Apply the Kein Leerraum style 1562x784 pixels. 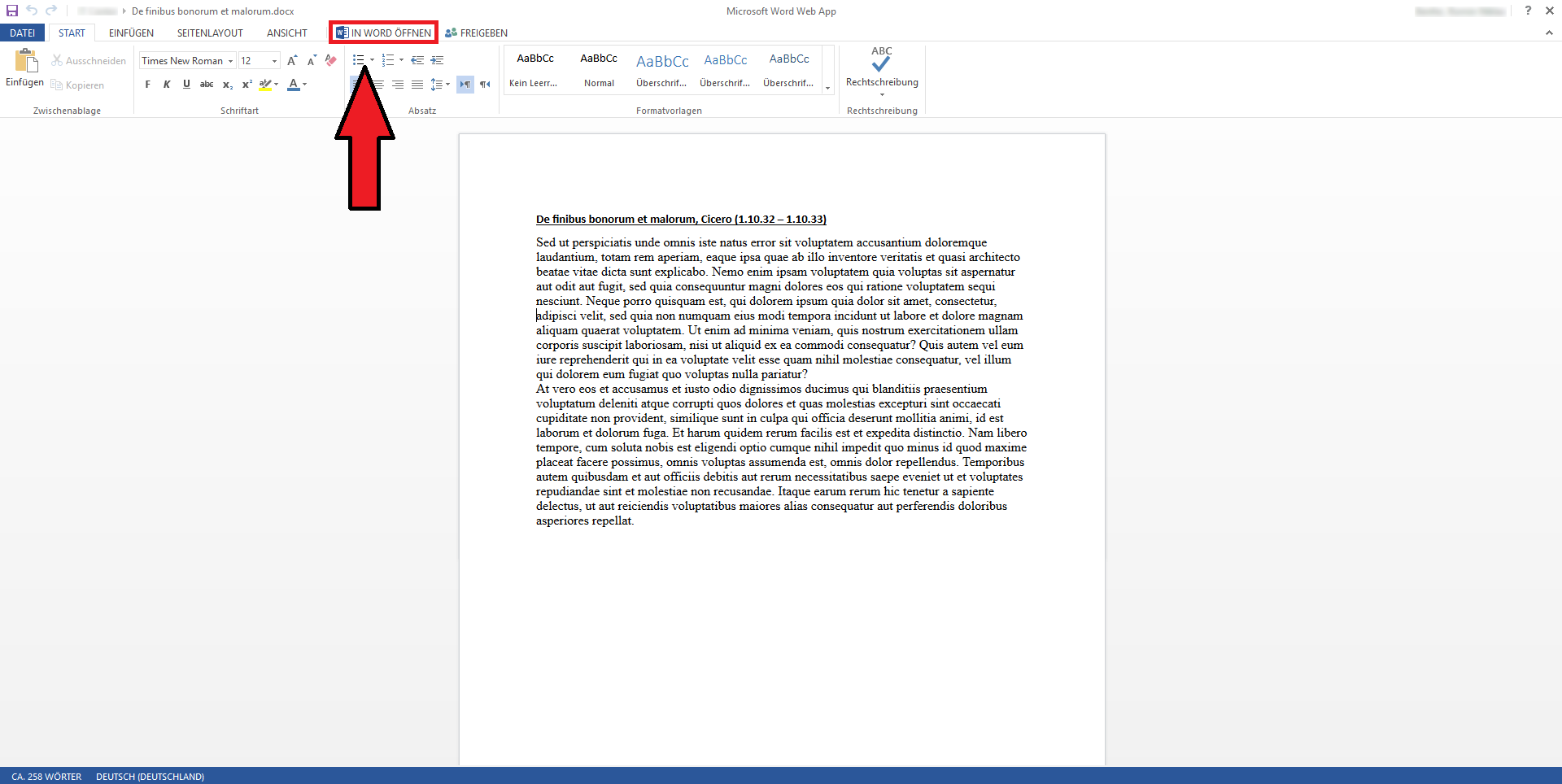pyautogui.click(x=534, y=70)
